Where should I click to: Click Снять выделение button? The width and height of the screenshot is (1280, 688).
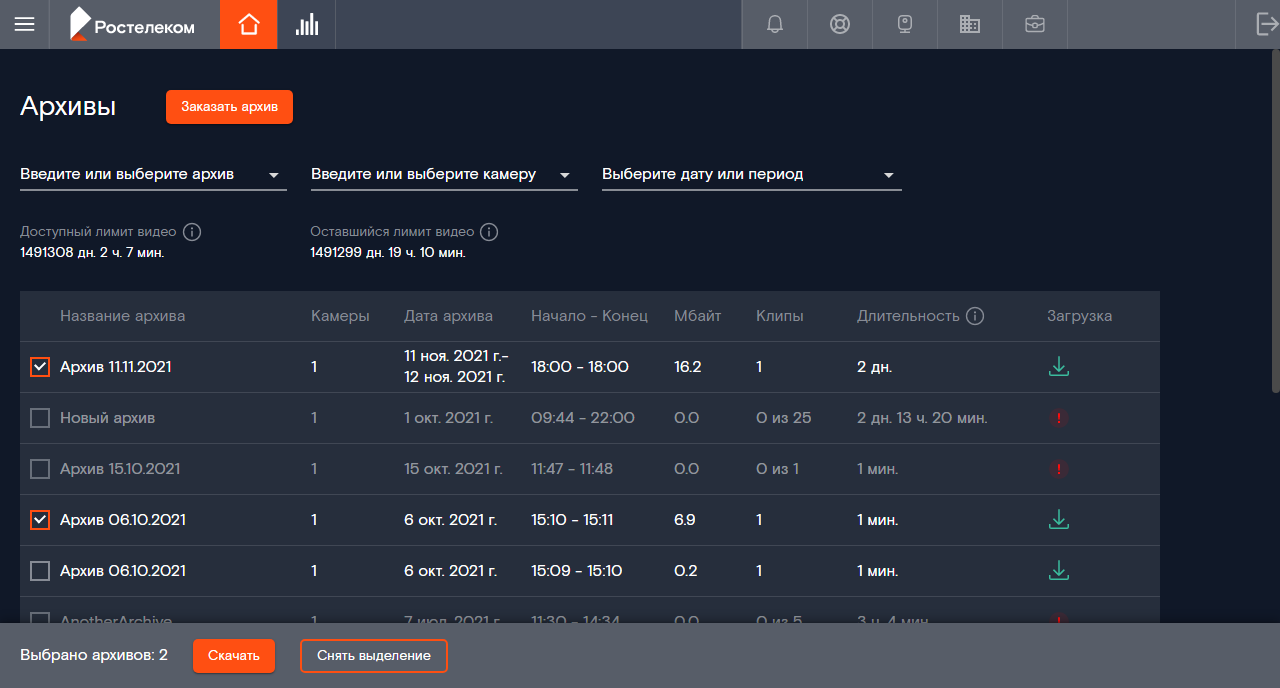(x=374, y=656)
